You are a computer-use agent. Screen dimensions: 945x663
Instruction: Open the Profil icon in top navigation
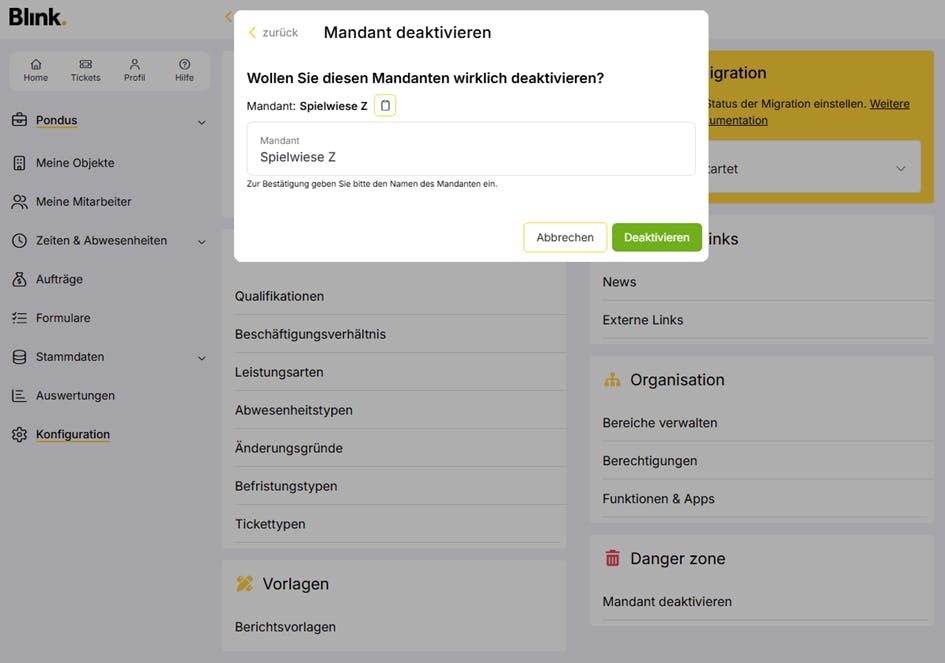(135, 64)
